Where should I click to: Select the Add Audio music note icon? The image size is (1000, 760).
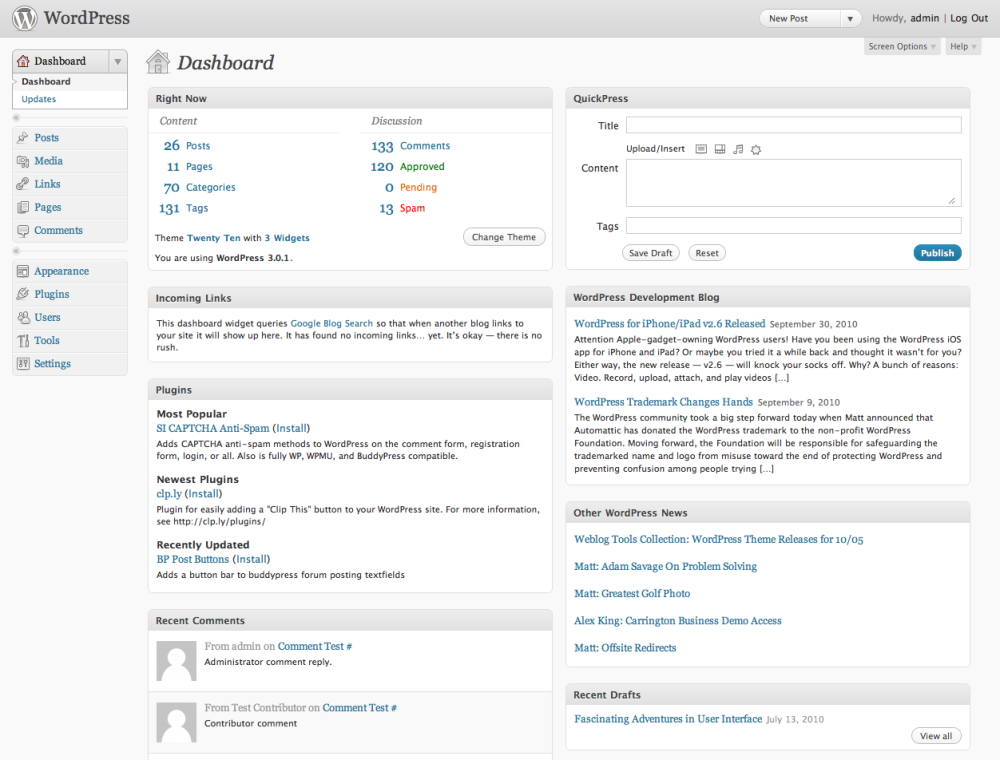[x=738, y=149]
